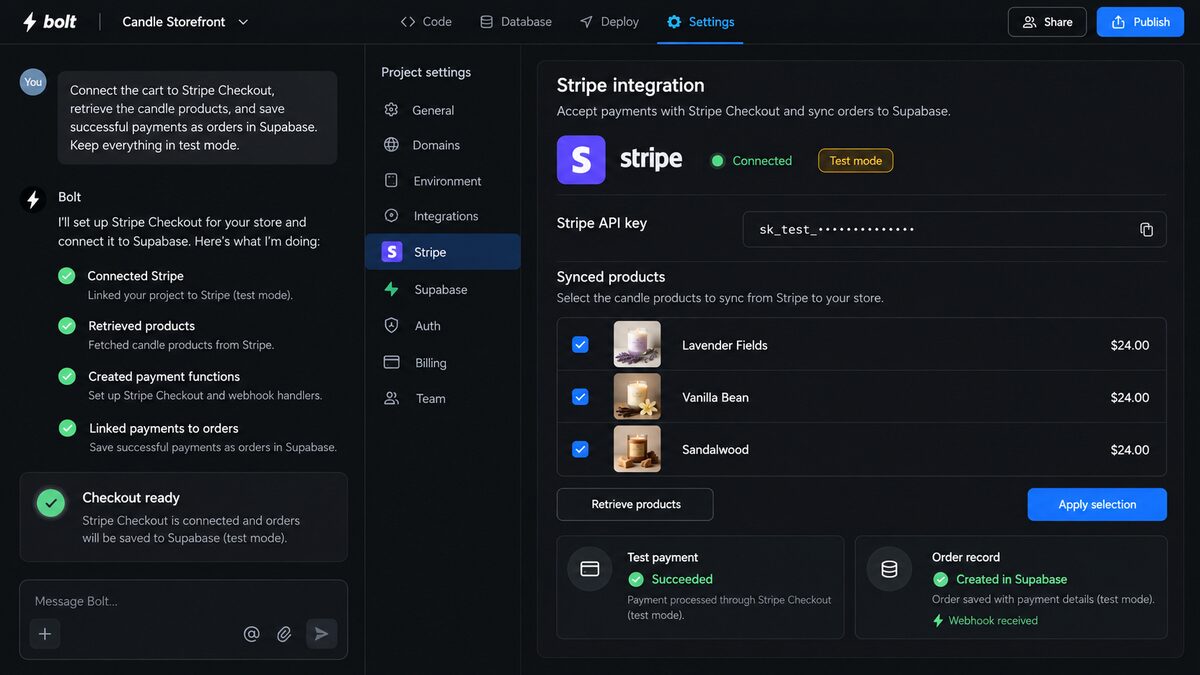1200x675 pixels.
Task: Click the Bolt avatar in chat
Action: point(33,200)
